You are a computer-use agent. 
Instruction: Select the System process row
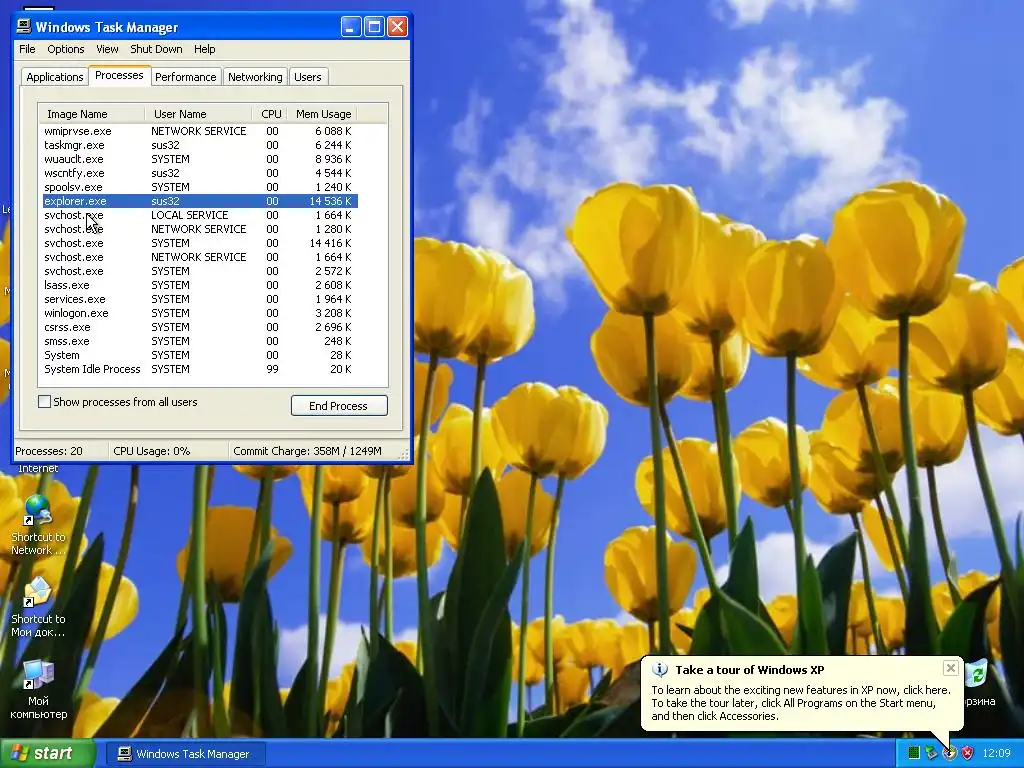tap(200, 355)
